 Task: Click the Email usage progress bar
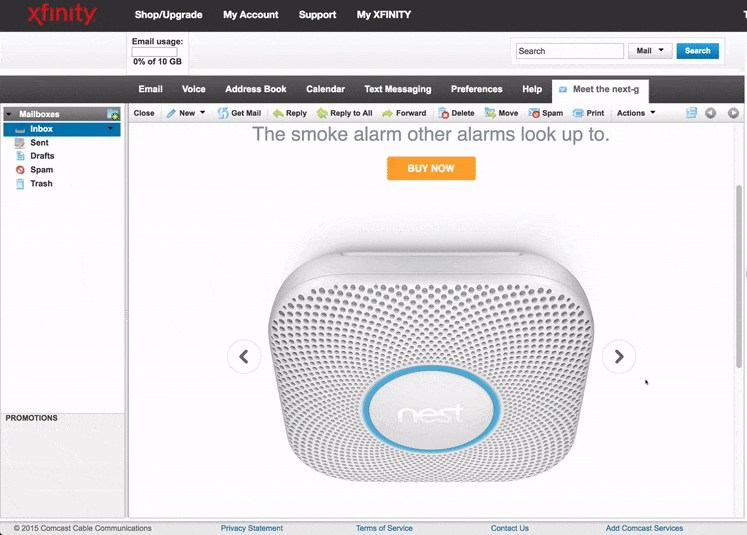tap(154, 52)
